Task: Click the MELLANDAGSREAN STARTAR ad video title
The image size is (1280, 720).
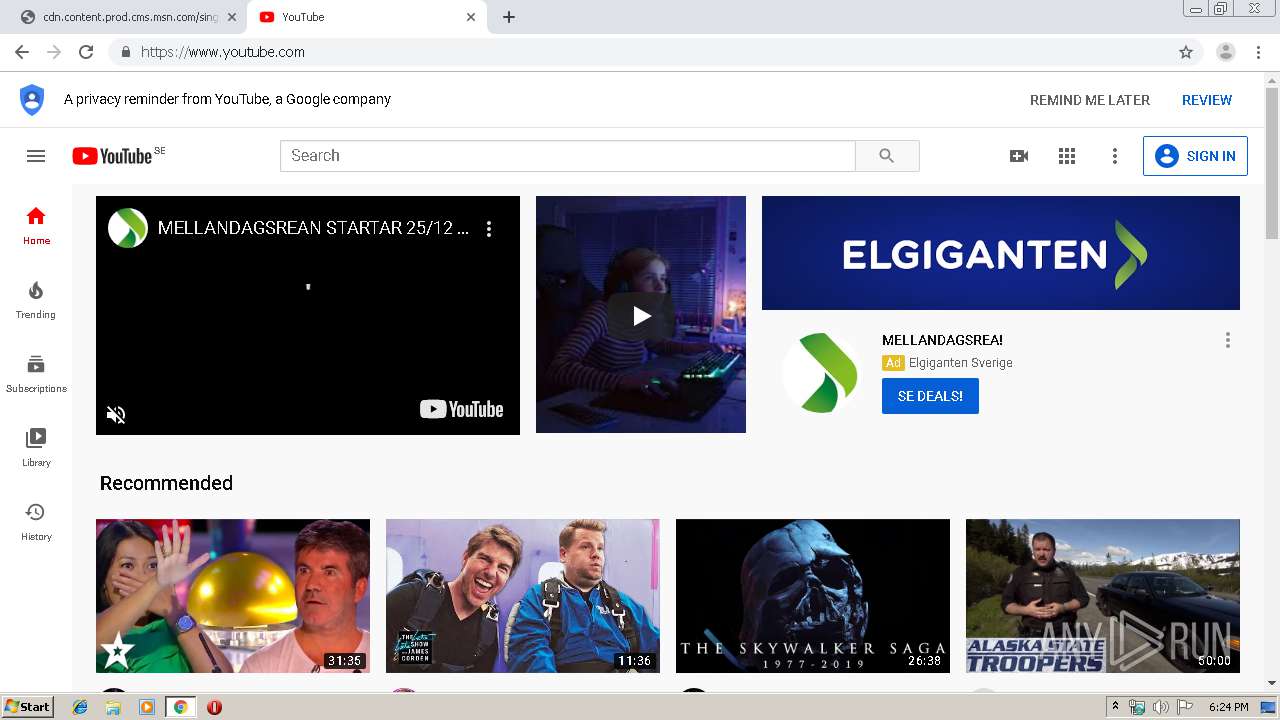Action: 313,228
